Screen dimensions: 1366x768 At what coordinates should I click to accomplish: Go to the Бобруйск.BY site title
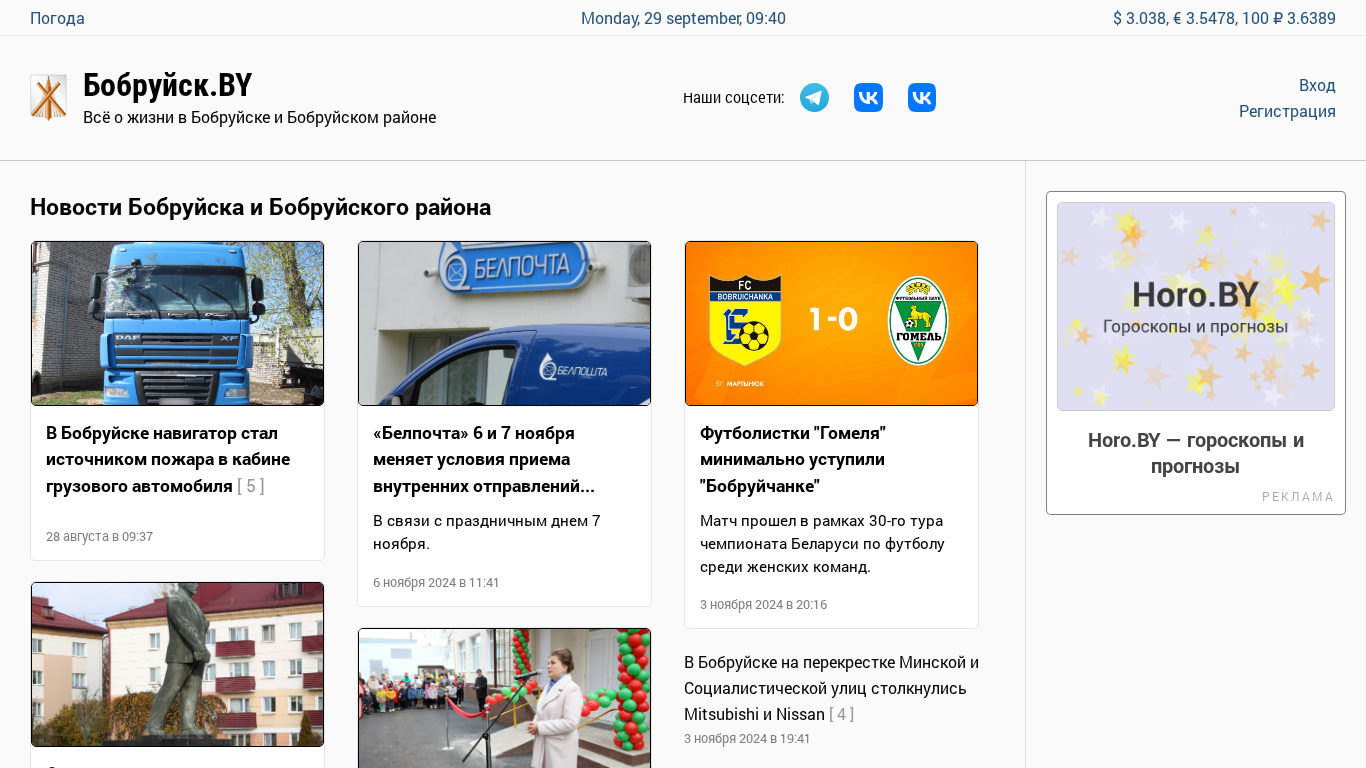pyautogui.click(x=167, y=85)
